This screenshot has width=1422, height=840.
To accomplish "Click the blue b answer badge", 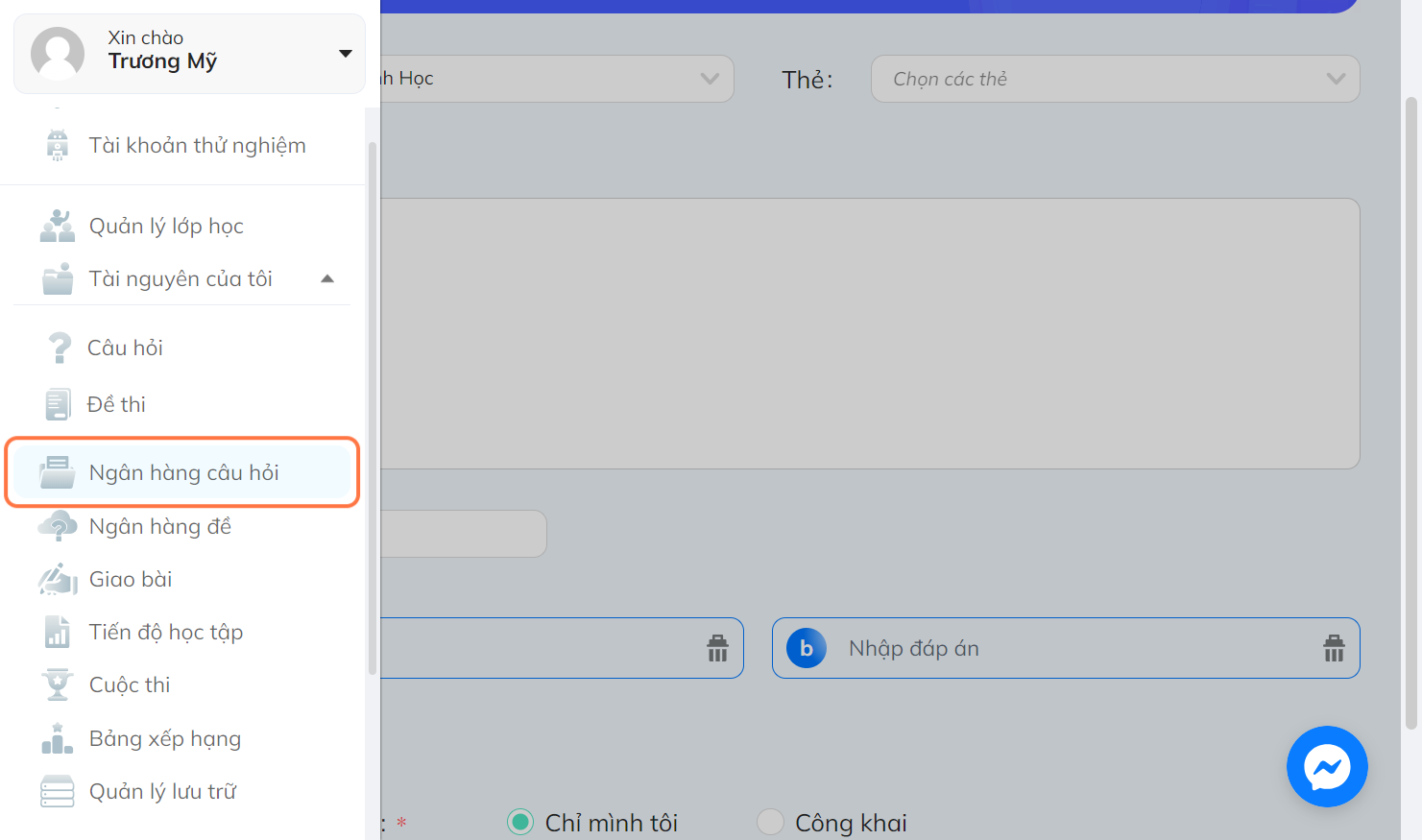I will [x=807, y=648].
